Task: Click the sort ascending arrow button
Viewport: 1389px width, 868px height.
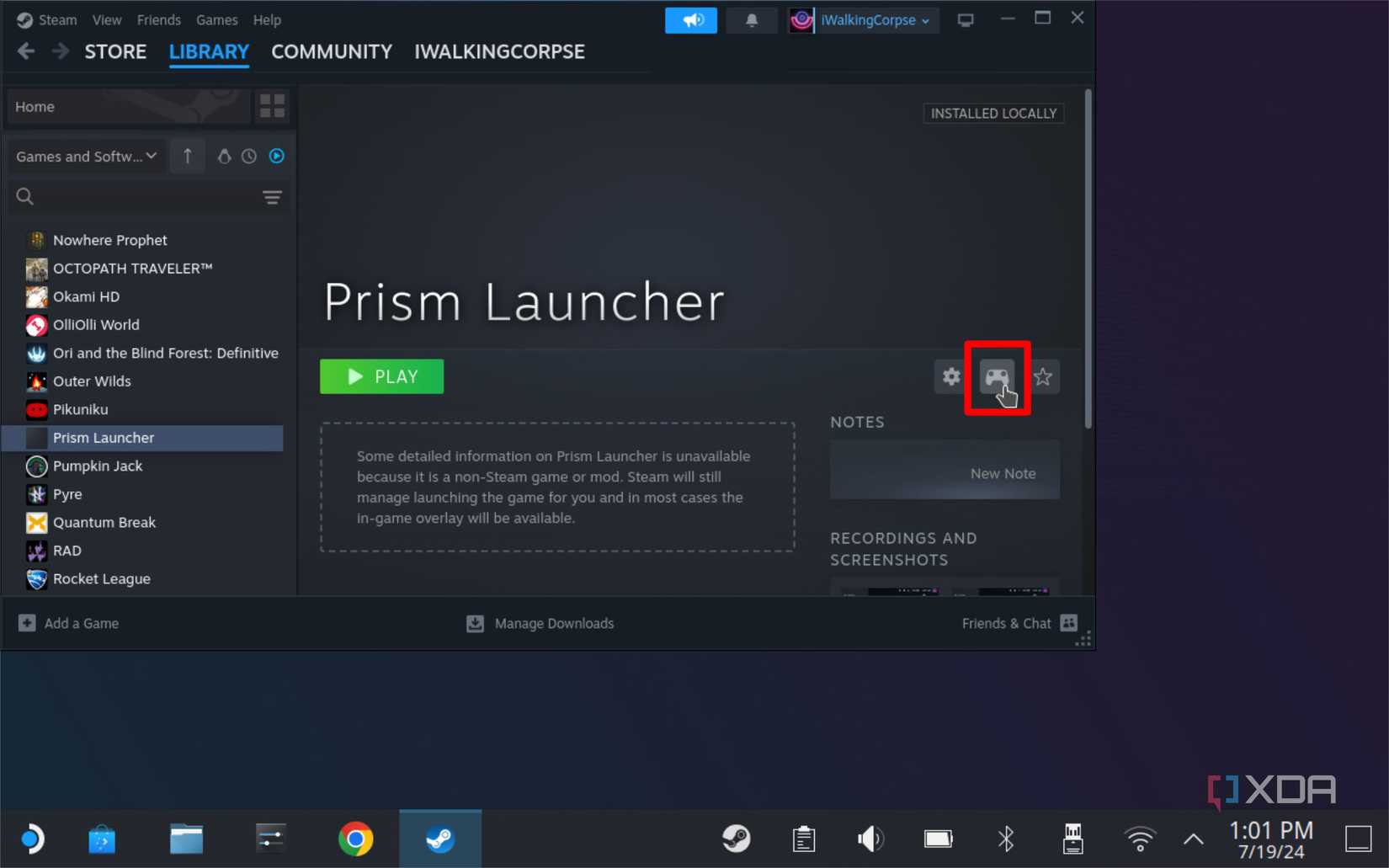Action: (188, 156)
